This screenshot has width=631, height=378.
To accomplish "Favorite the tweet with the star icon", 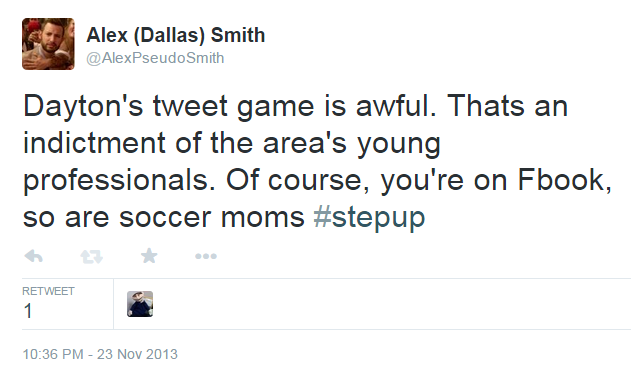I will pyautogui.click(x=149, y=256).
